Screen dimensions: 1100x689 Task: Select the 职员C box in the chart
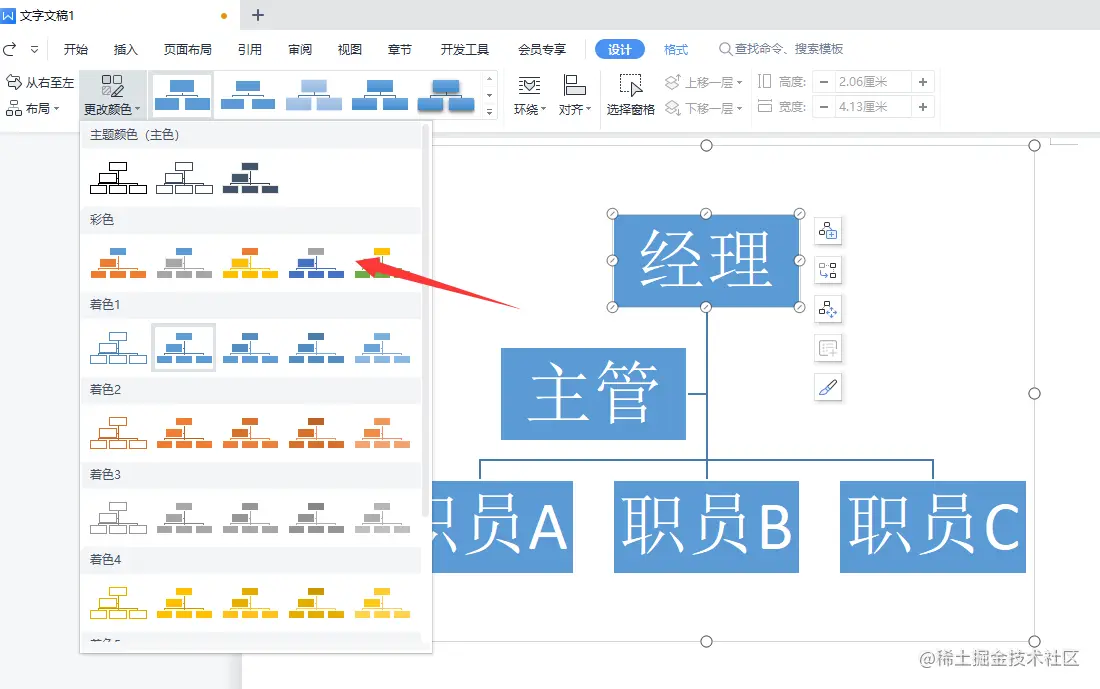(932, 526)
